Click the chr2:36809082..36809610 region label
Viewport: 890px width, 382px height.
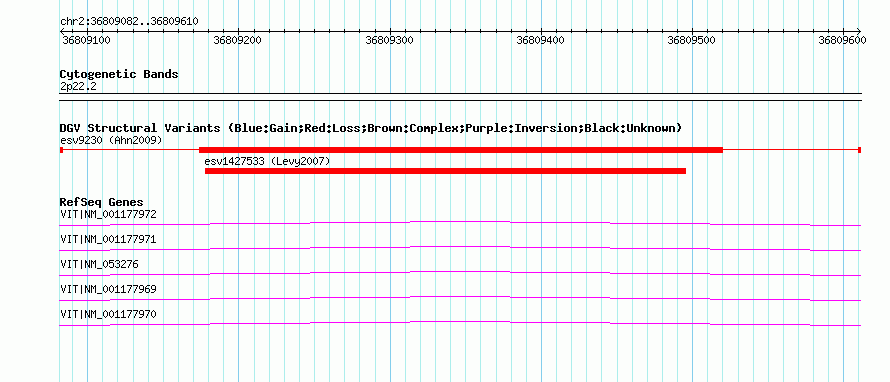click(x=129, y=22)
